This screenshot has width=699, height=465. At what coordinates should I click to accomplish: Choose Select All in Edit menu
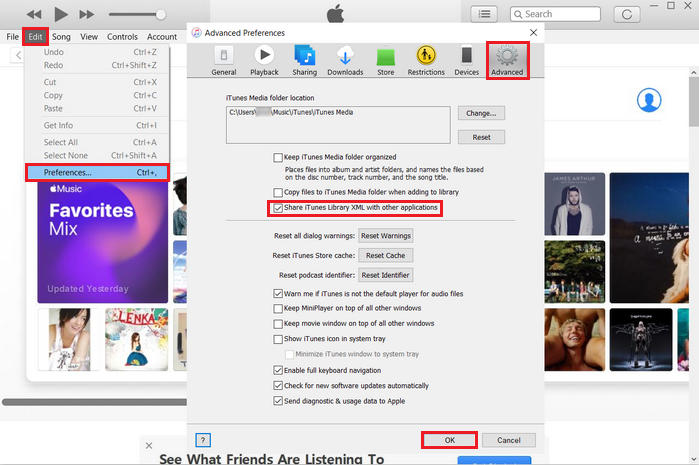point(98,142)
